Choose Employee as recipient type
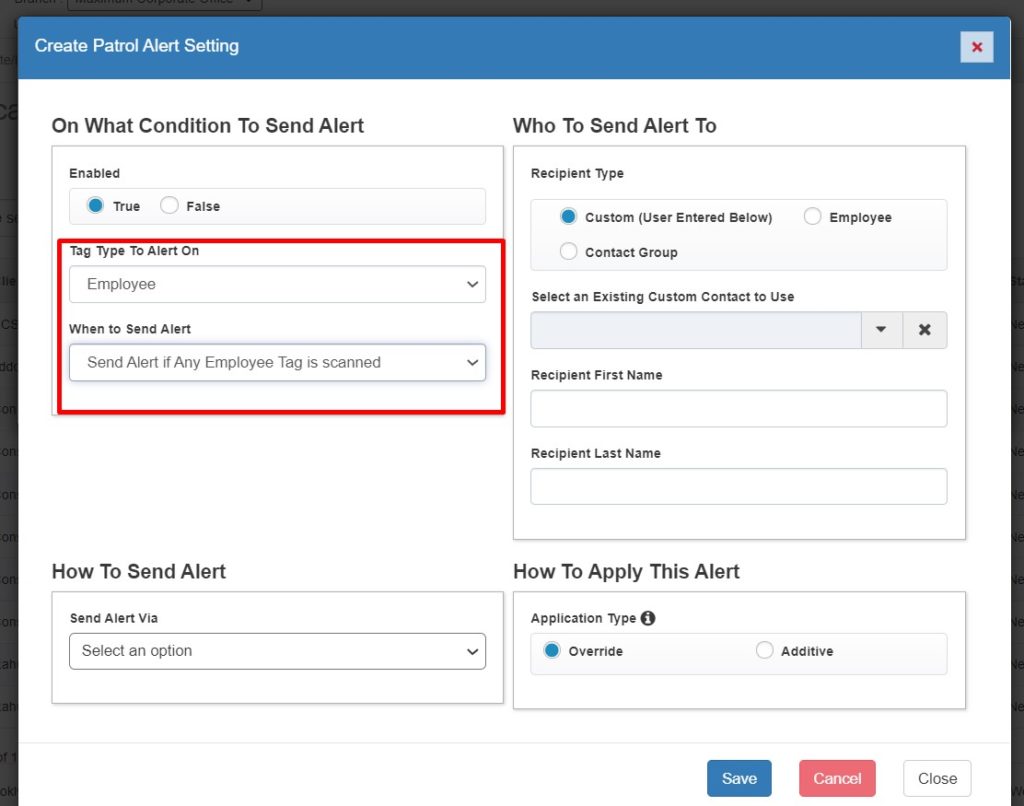This screenshot has width=1024, height=806. (x=813, y=217)
